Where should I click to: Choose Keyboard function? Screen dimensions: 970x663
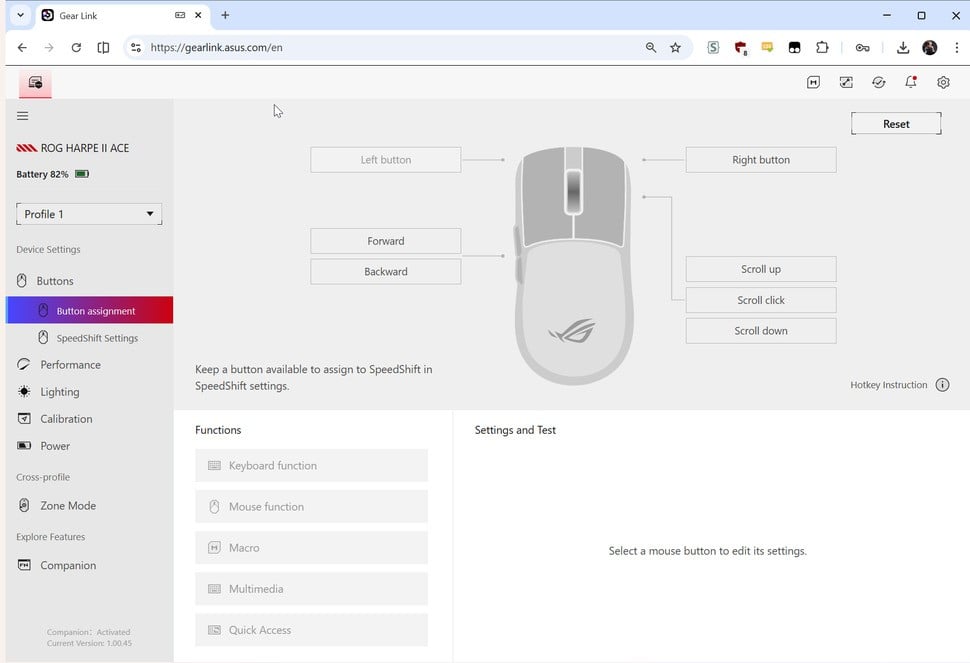pos(311,466)
